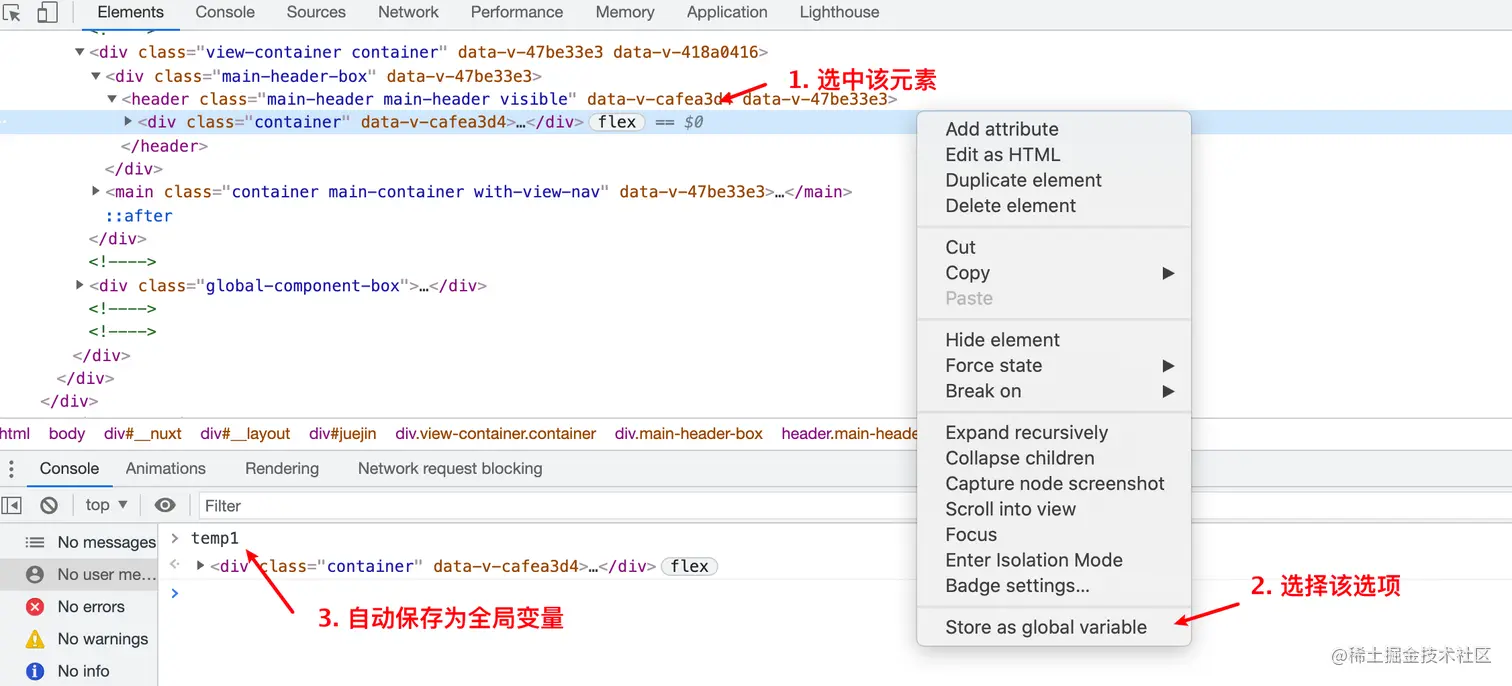The image size is (1512, 686).
Task: Open the Break on submenu
Action: pos(1054,391)
